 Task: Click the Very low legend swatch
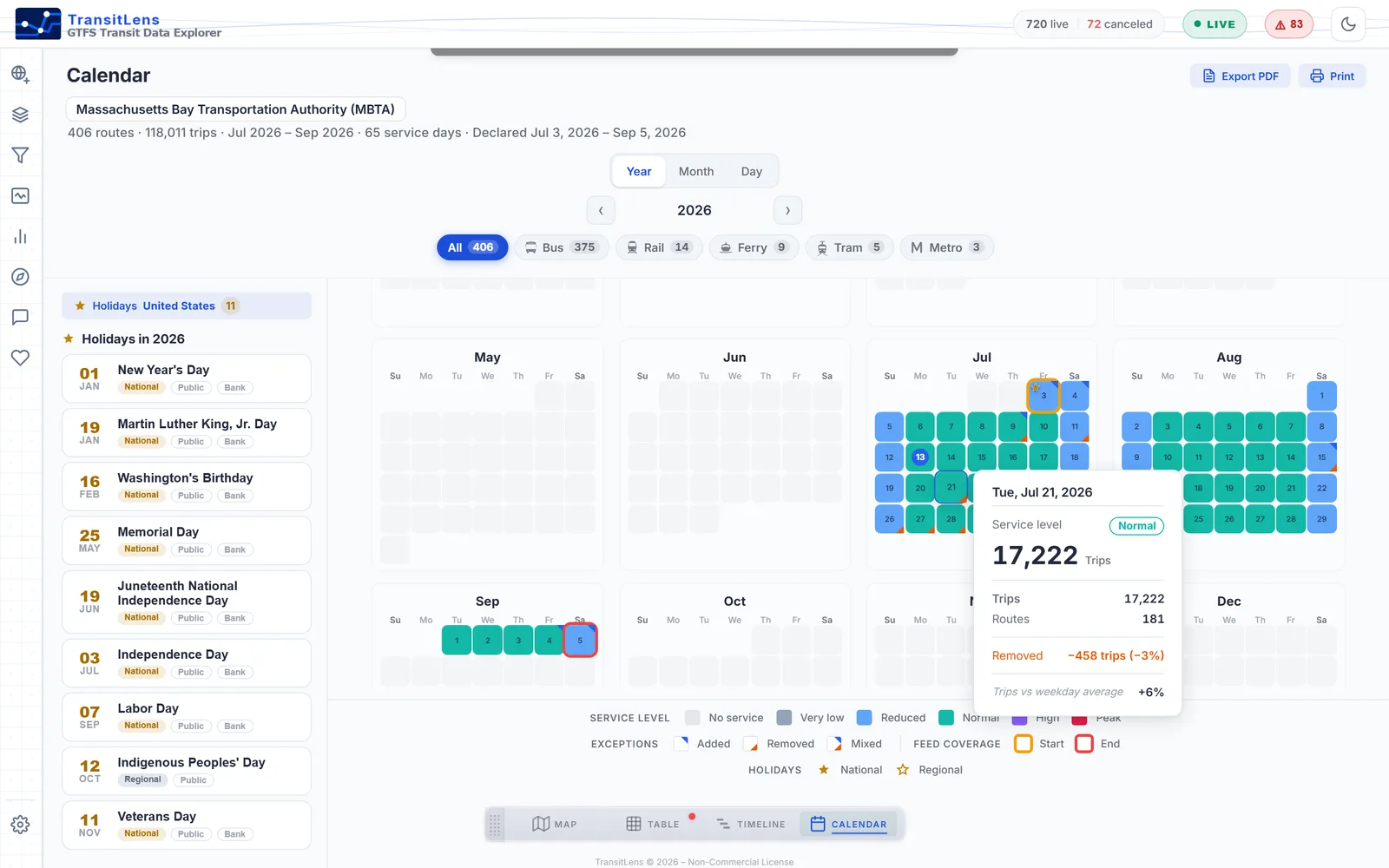(x=784, y=718)
